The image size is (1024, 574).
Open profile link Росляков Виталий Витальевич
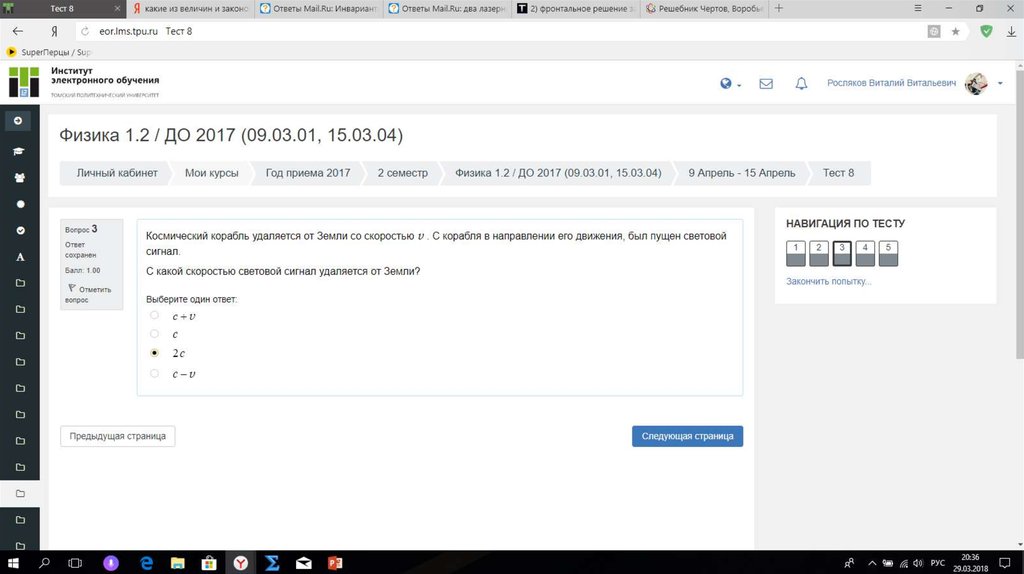891,83
